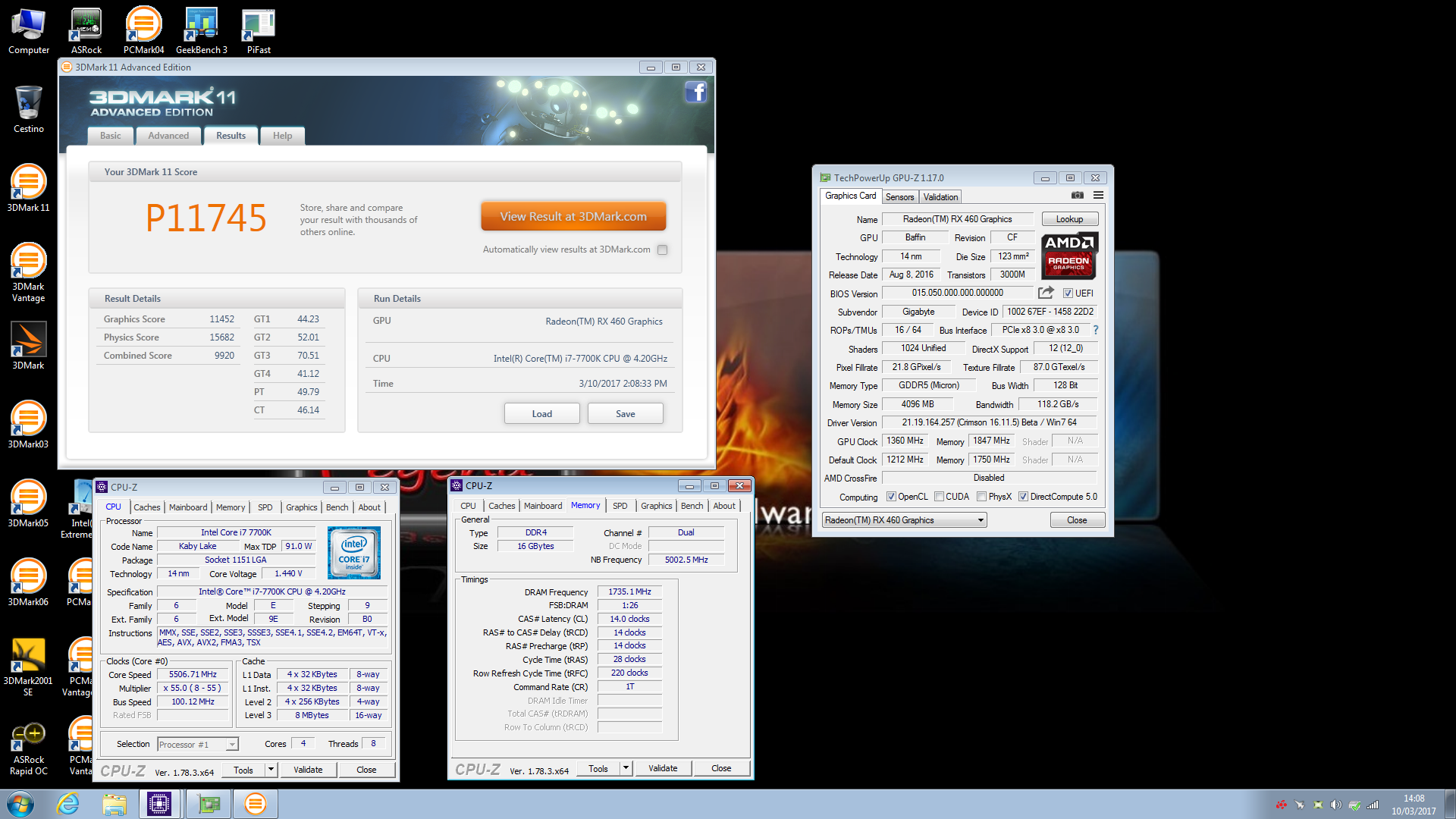Open the GPU-Z hamburger menu icon

(x=1097, y=196)
